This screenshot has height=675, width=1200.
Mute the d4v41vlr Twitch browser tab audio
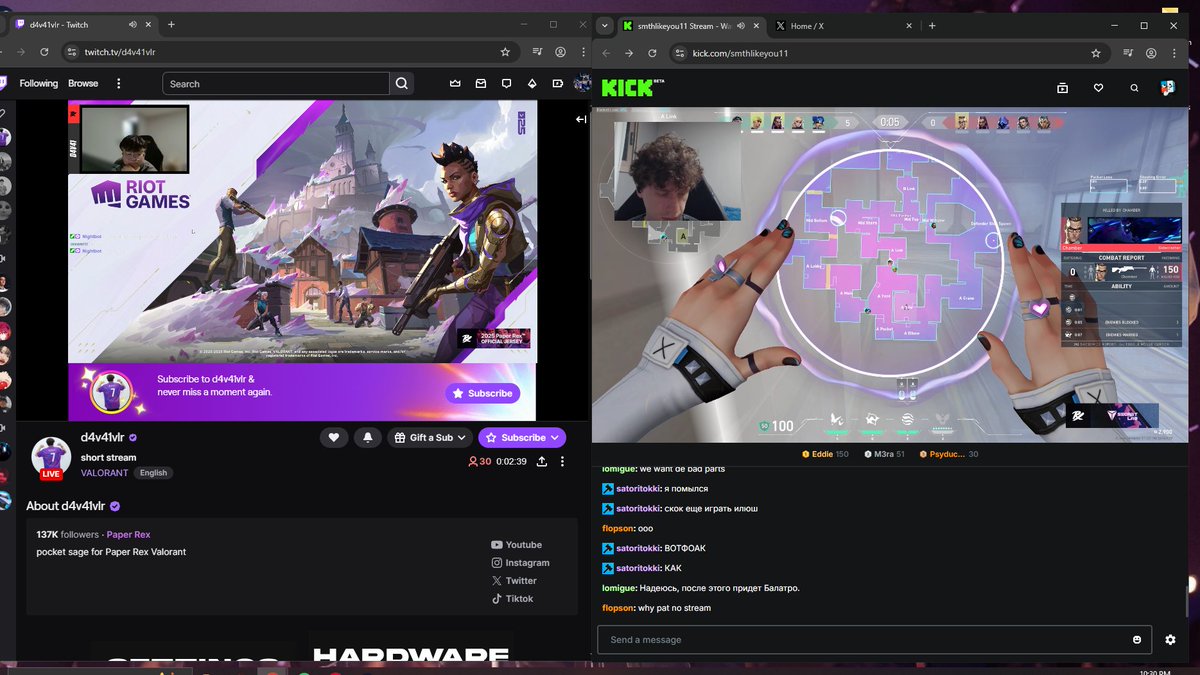(x=134, y=24)
